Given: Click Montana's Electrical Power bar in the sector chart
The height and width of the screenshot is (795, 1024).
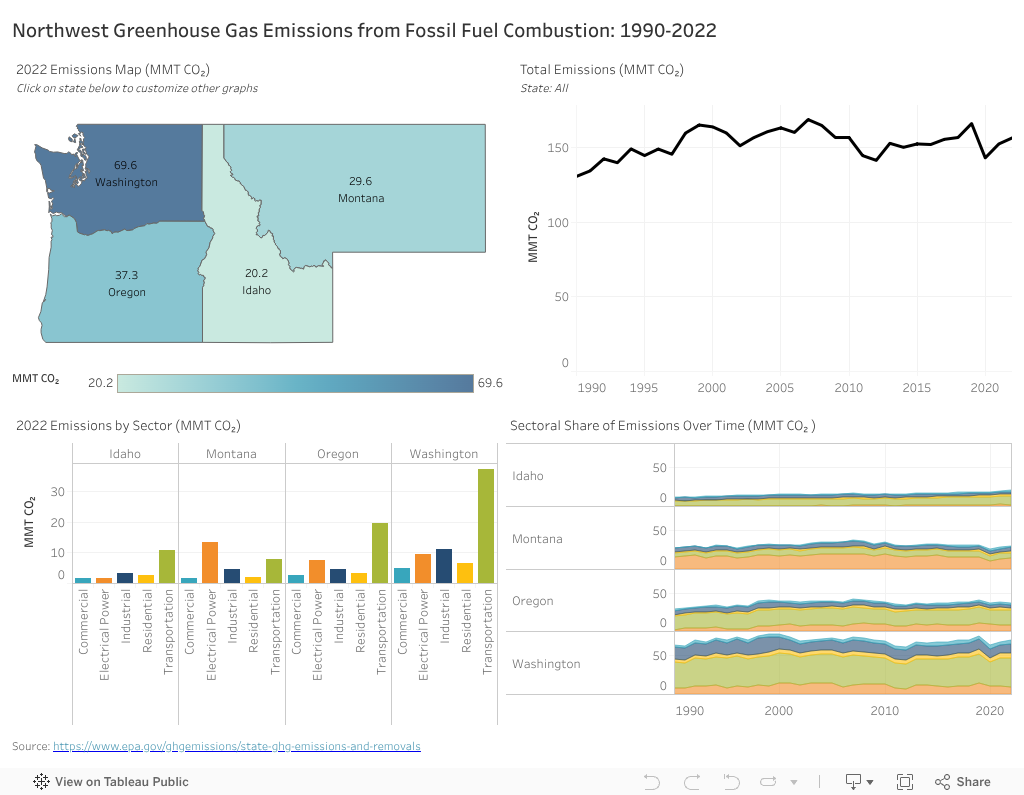Looking at the screenshot, I should [212, 560].
